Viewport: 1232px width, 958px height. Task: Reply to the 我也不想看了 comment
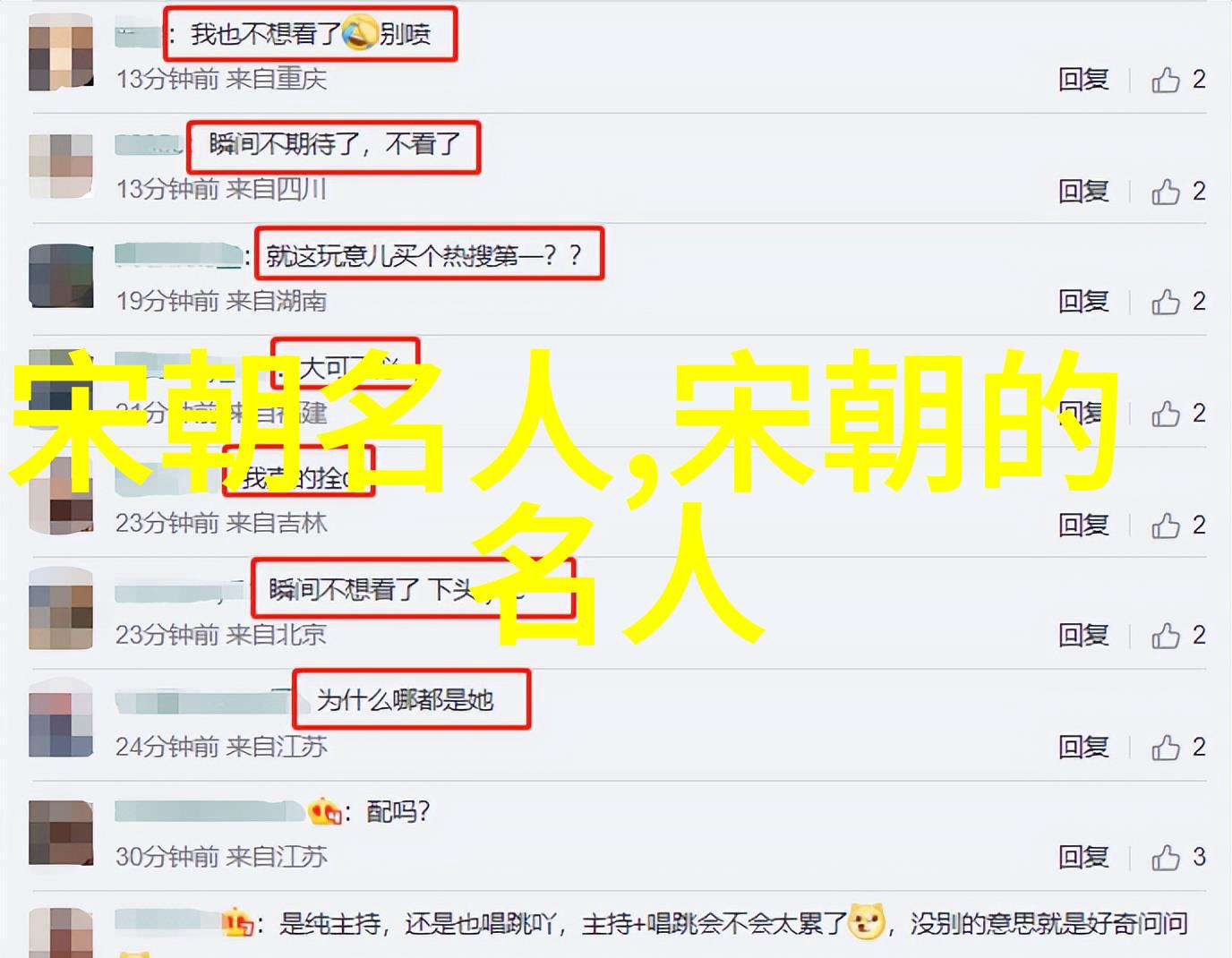click(1083, 80)
